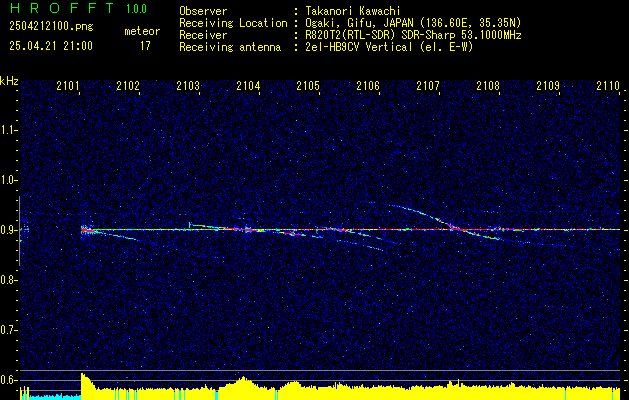Click the 0.6 kHz frequency label
This screenshot has height=400, width=629.
tap(8, 380)
